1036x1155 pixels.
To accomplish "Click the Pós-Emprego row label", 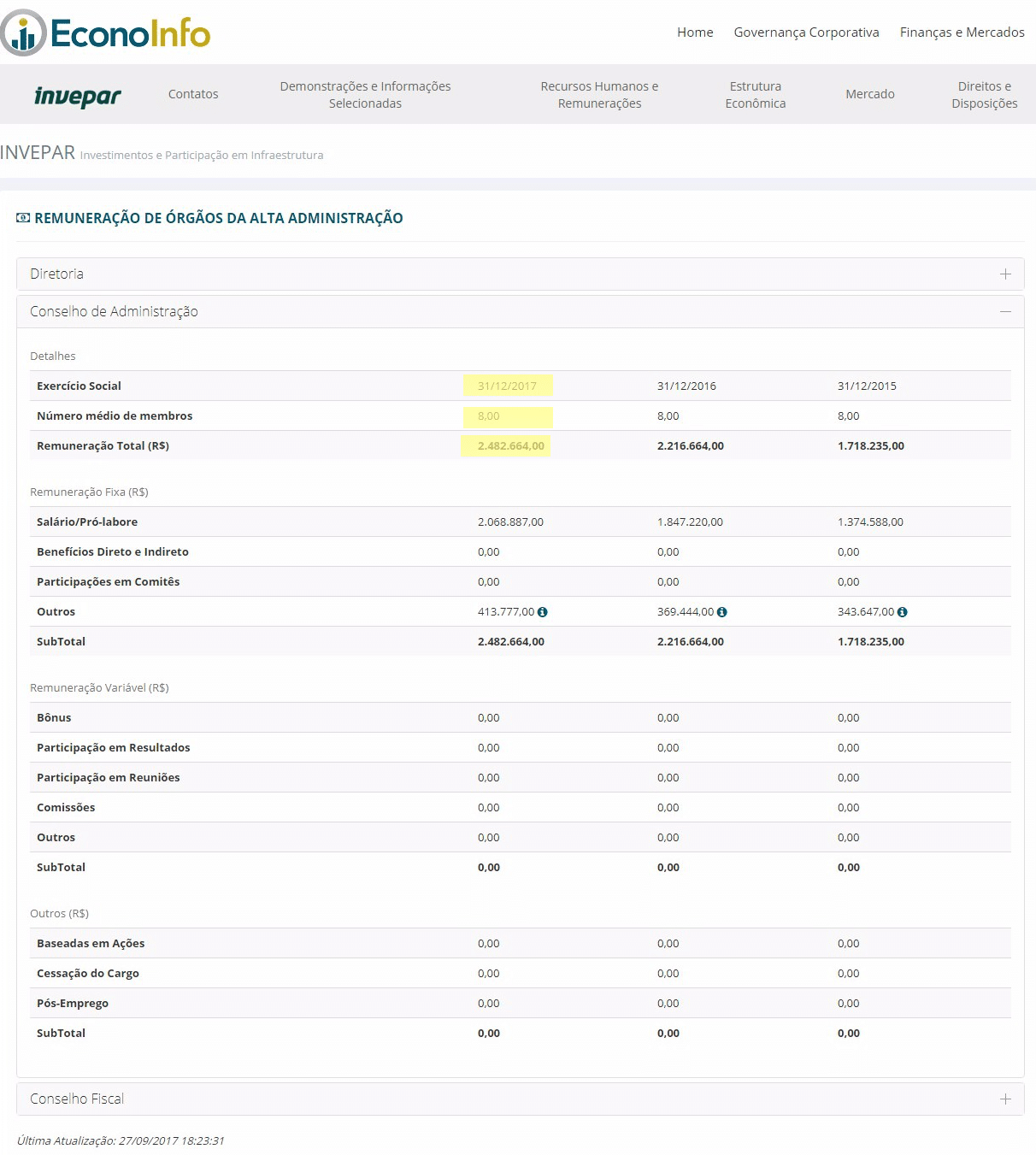I will [x=73, y=1004].
